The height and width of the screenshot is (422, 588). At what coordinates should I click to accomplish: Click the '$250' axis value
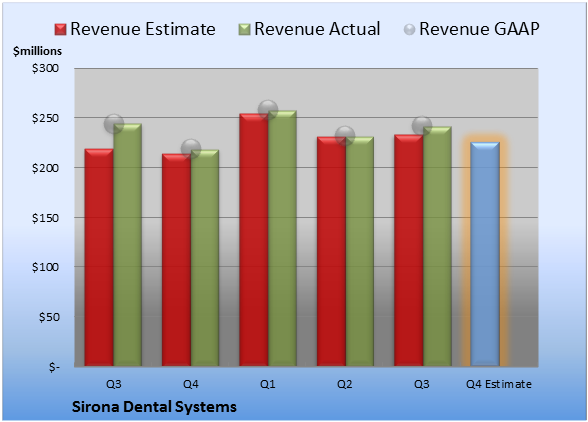pos(45,118)
